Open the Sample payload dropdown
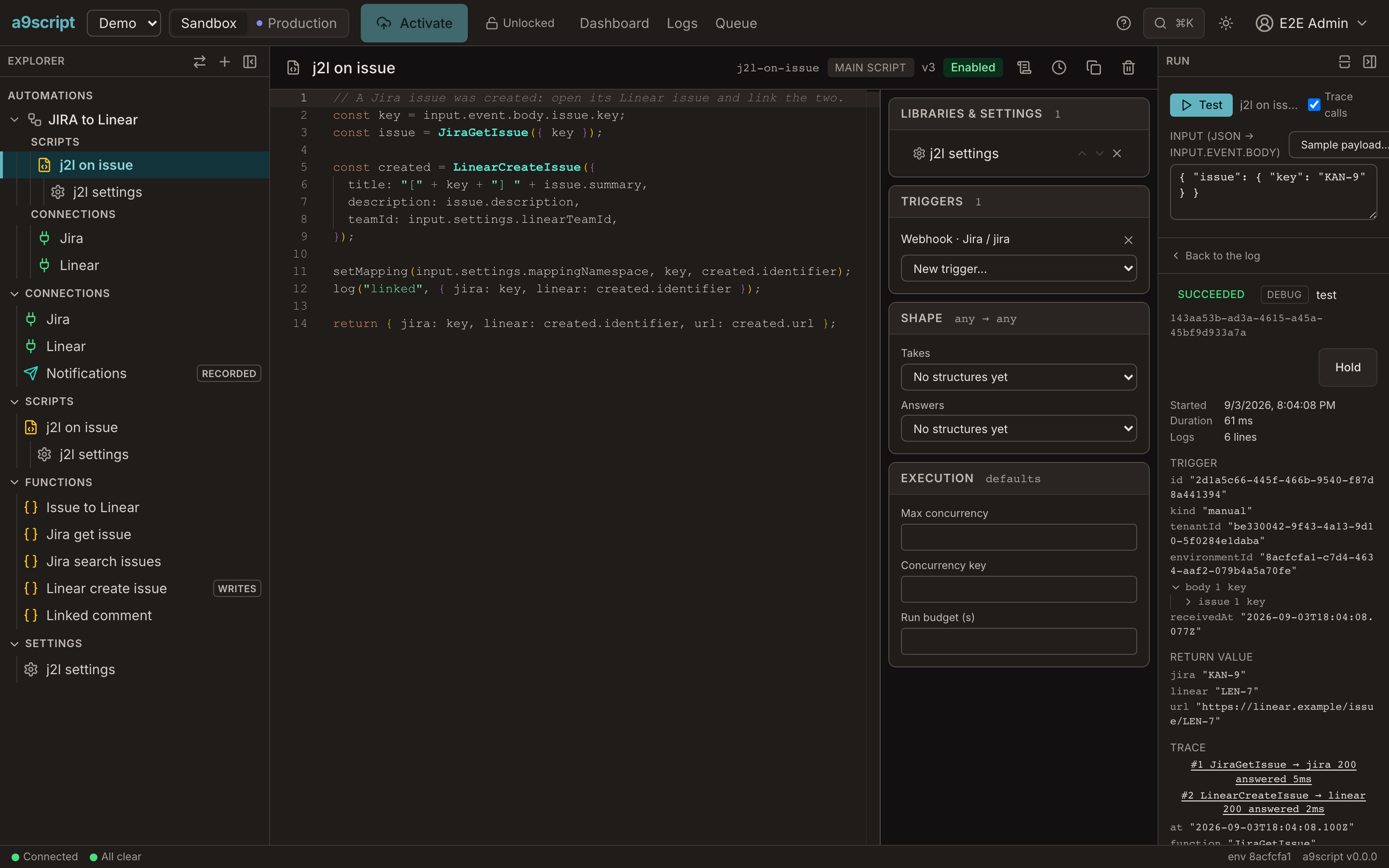This screenshot has width=1389, height=868. click(1338, 145)
